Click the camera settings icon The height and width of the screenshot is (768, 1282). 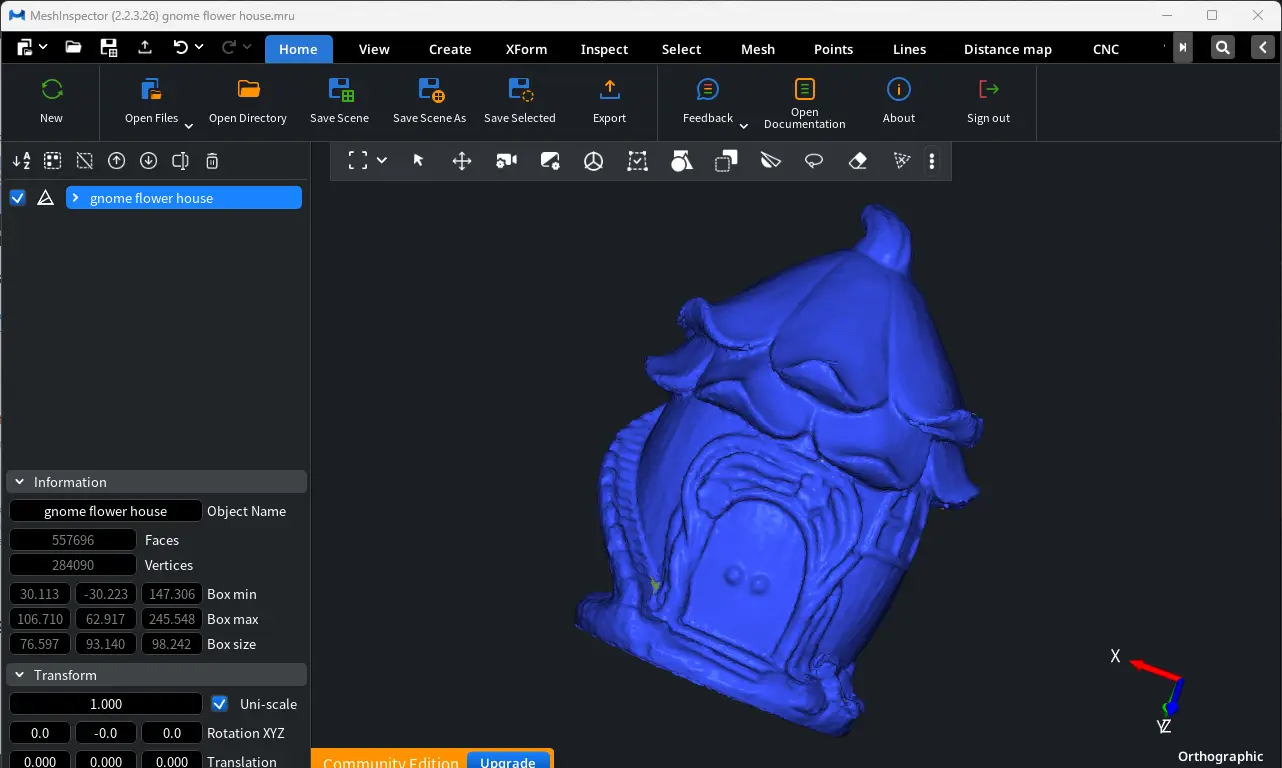click(x=507, y=160)
